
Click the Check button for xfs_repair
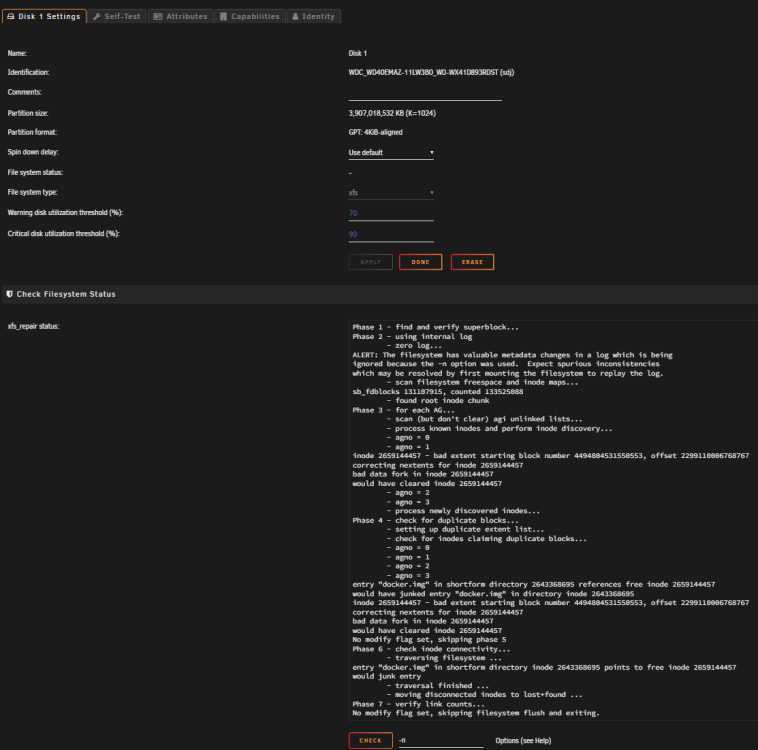[x=371, y=740]
